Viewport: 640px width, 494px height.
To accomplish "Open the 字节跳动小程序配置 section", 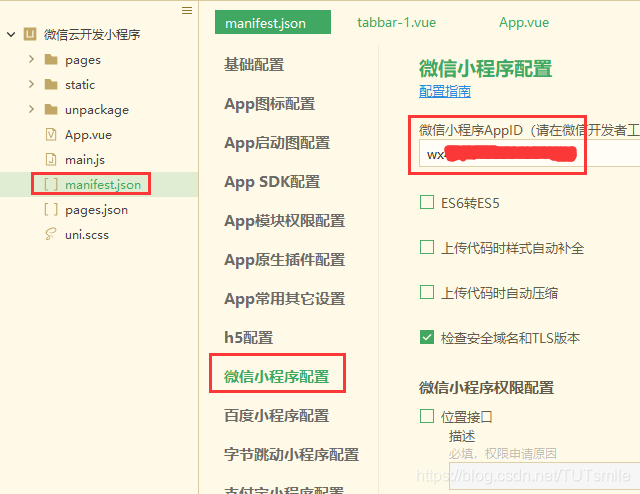I will [x=291, y=455].
